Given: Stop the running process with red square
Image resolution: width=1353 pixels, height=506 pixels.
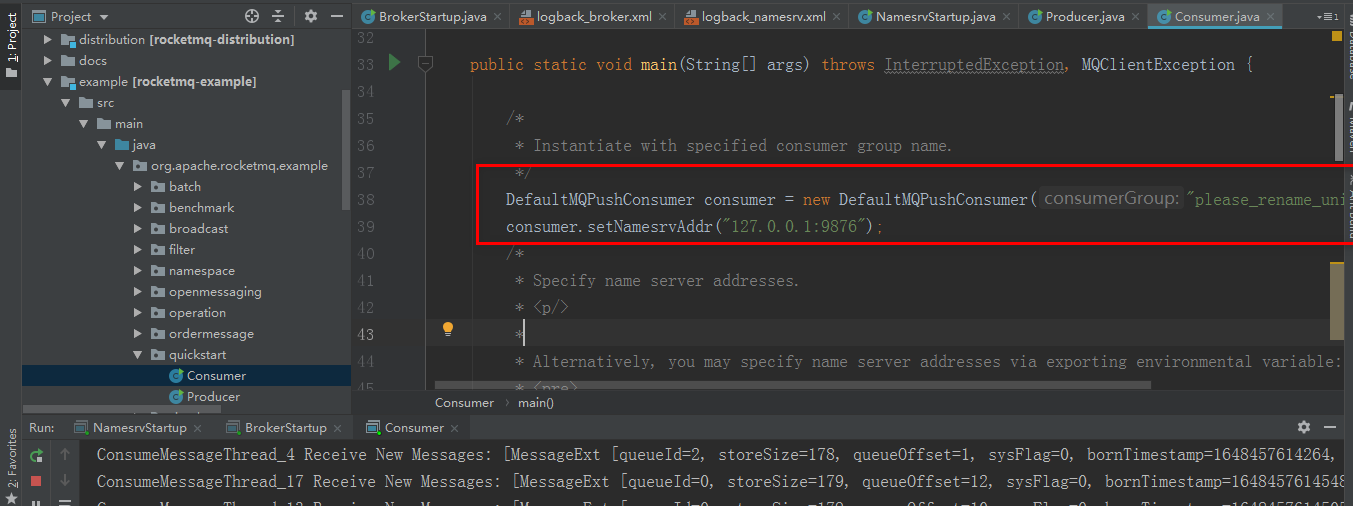Looking at the screenshot, I should [x=36, y=481].
